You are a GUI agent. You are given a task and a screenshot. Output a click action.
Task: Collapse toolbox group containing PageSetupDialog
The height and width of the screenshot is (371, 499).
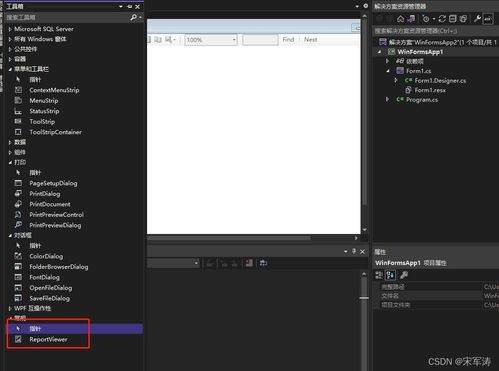[x=10, y=163]
